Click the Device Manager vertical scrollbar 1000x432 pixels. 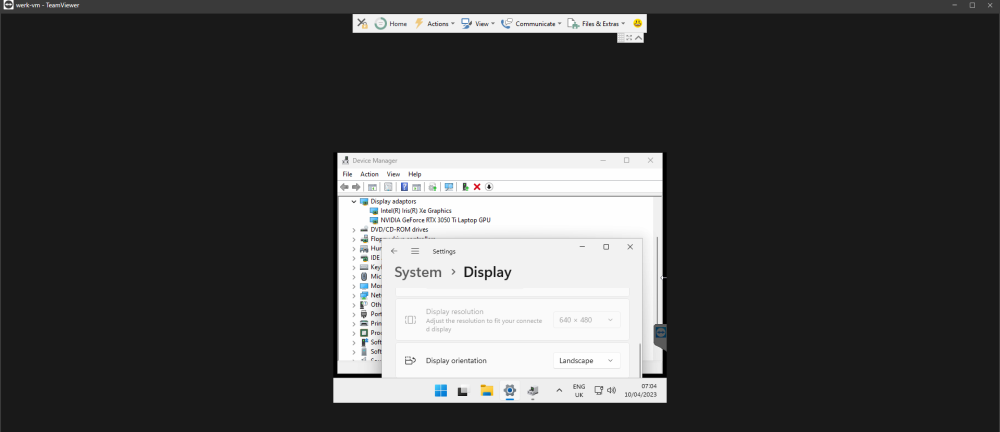tap(658, 281)
